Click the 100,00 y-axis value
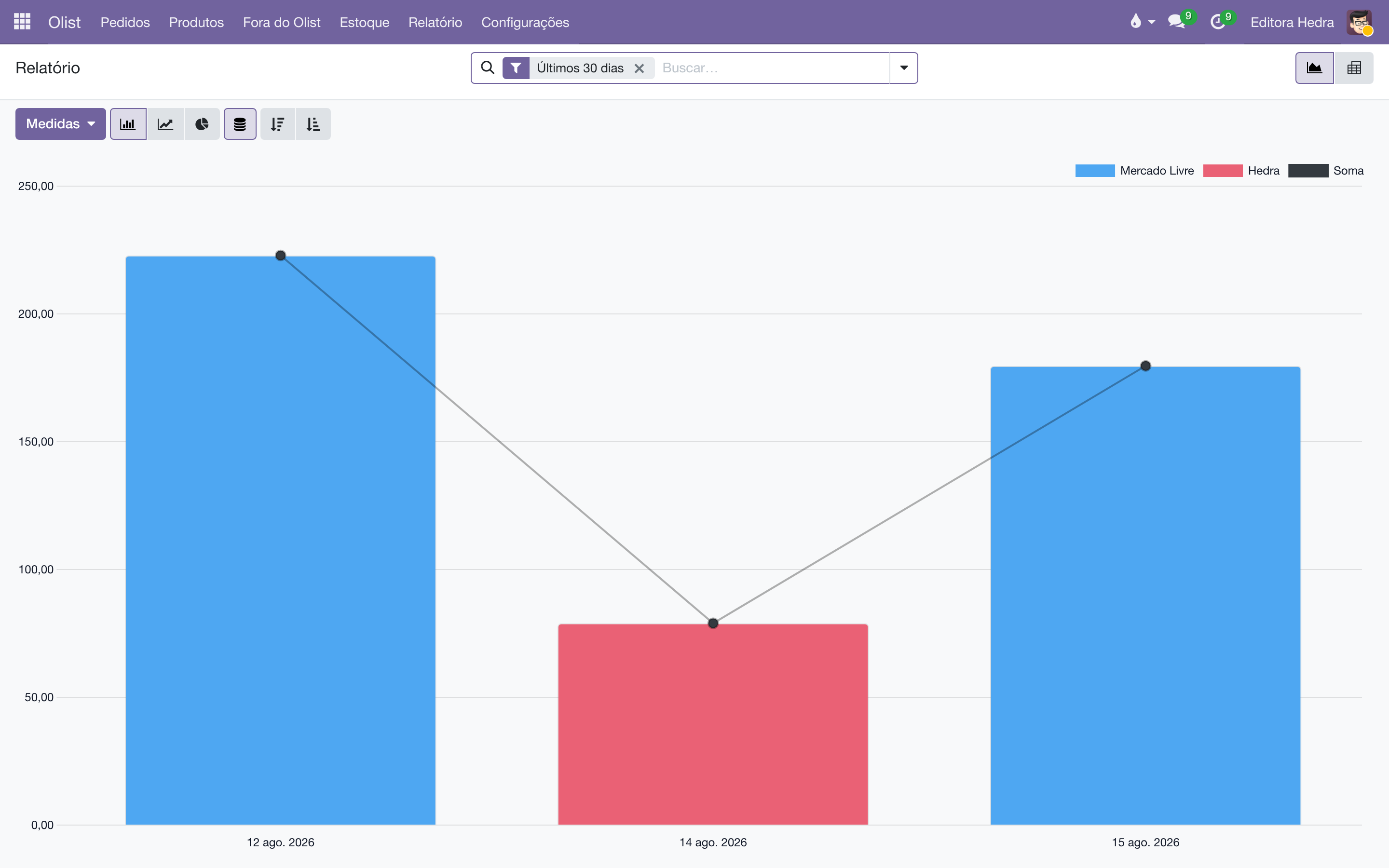 (x=36, y=570)
